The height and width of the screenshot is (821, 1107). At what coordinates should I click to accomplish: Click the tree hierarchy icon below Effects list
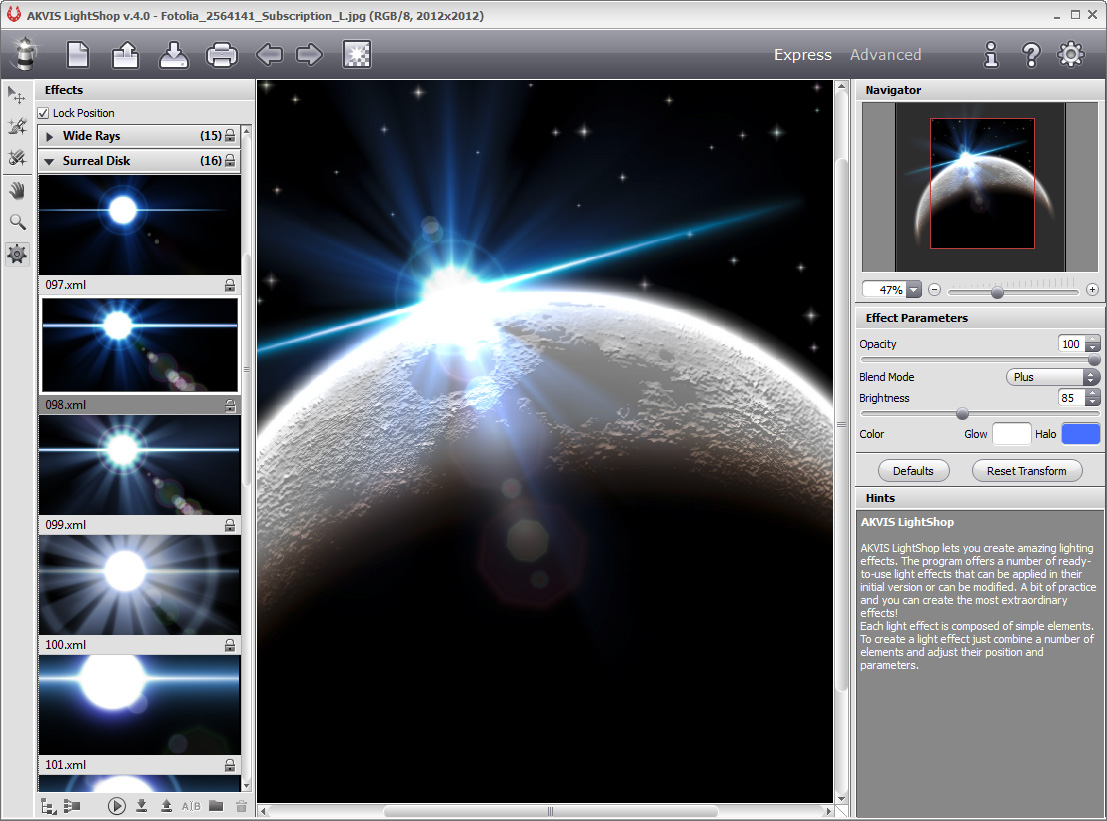coord(49,806)
